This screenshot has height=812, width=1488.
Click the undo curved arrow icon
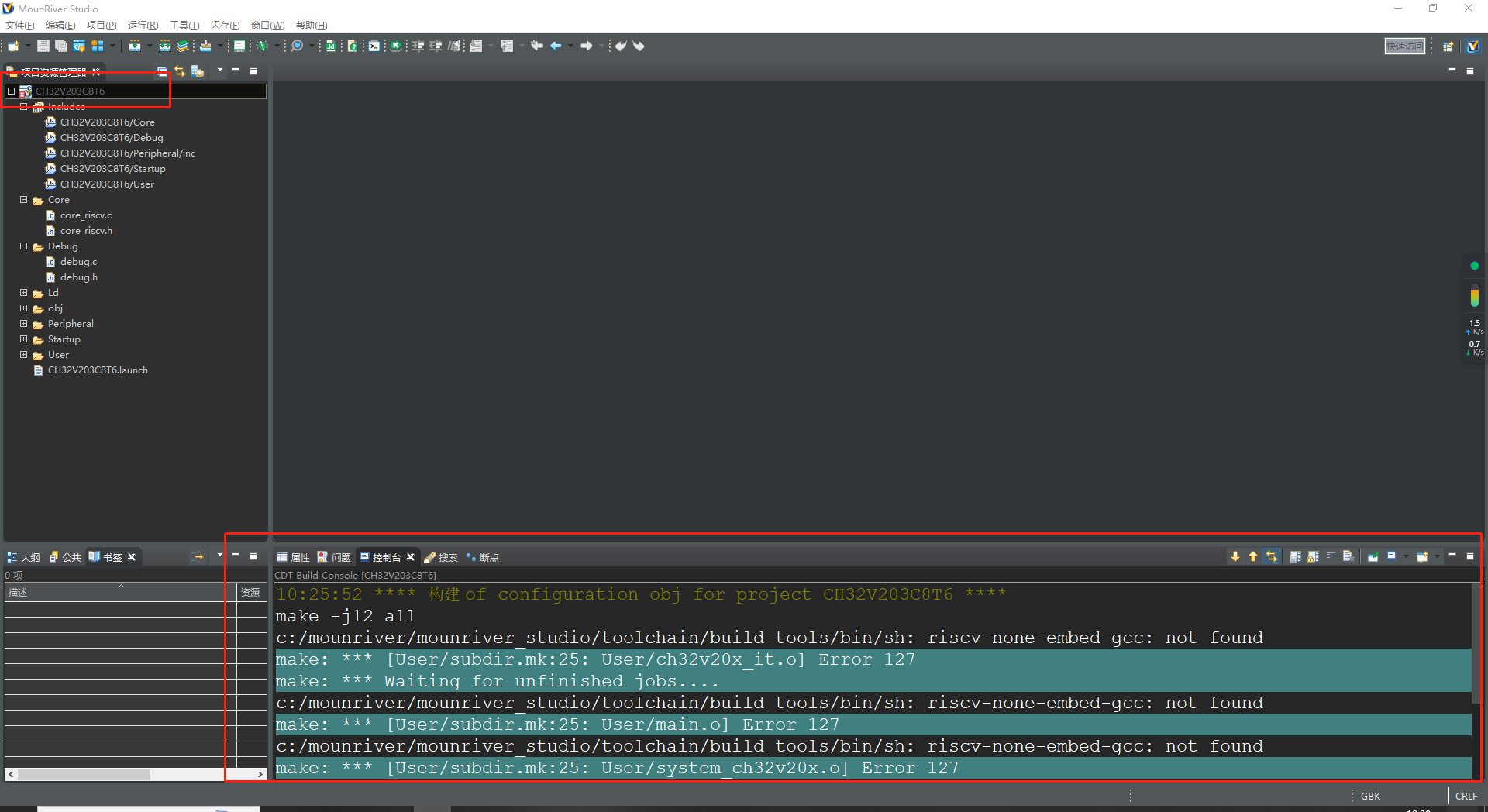tap(621, 46)
